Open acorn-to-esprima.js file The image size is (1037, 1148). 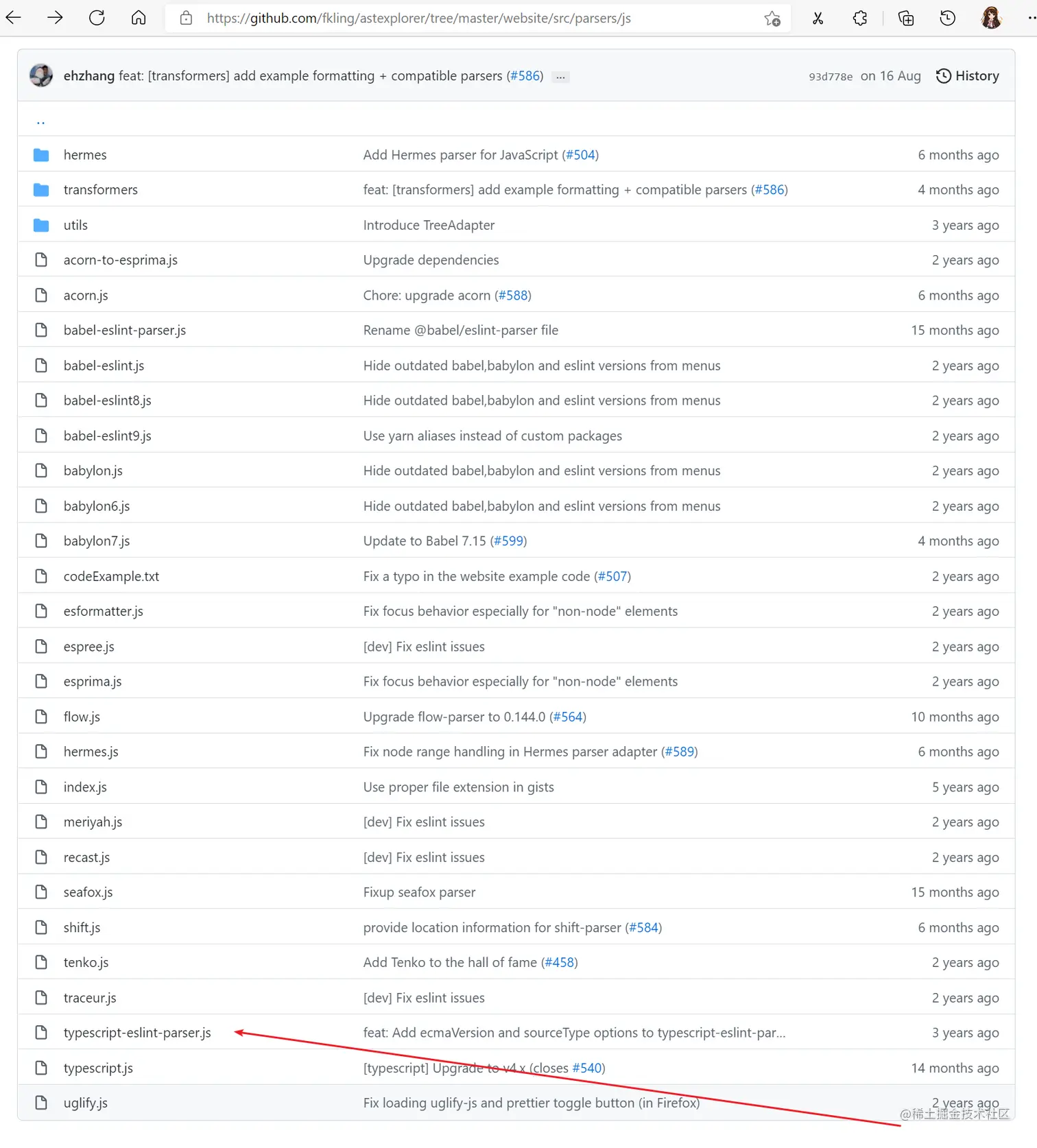[x=121, y=260]
